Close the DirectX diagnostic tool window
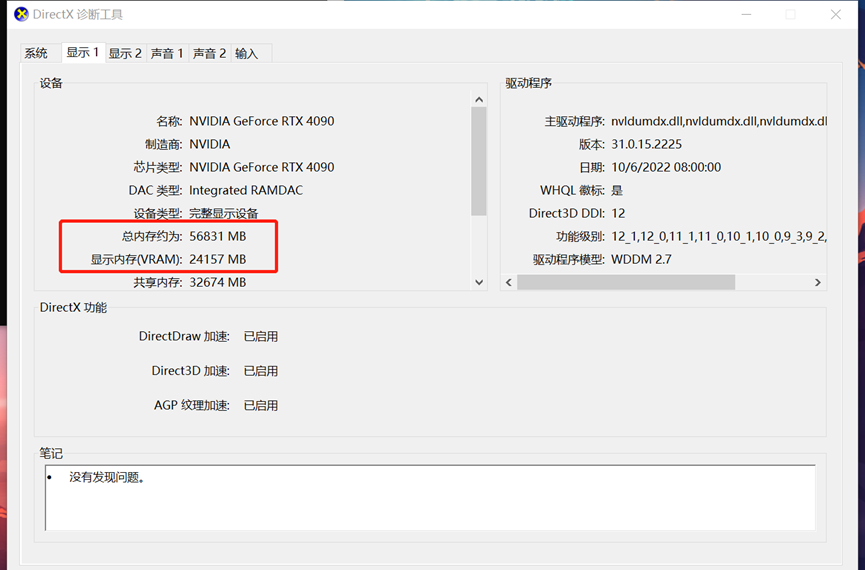This screenshot has width=865, height=570. 836,15
